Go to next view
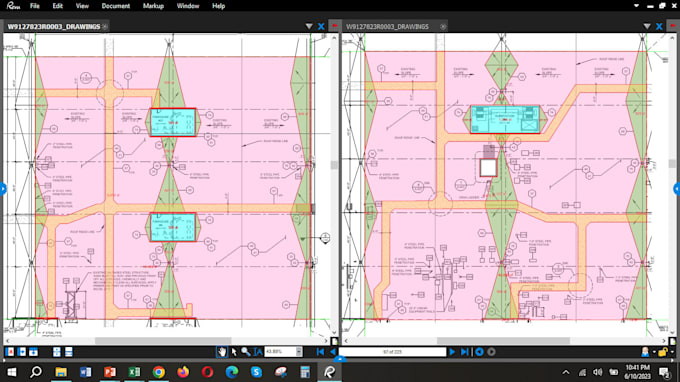680x382 pixels. [x=491, y=352]
